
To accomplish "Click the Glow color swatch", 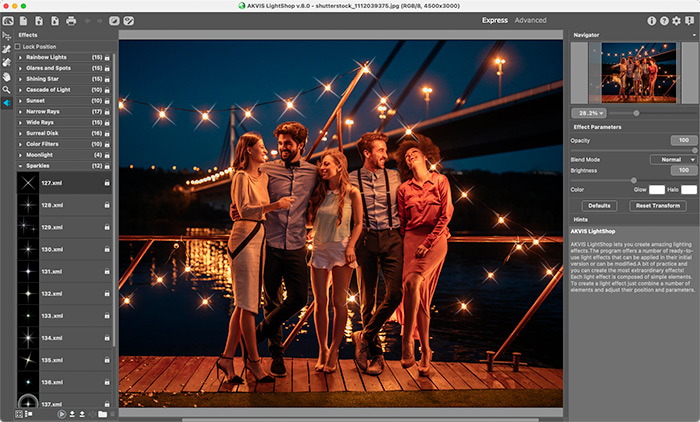I will tap(656, 189).
